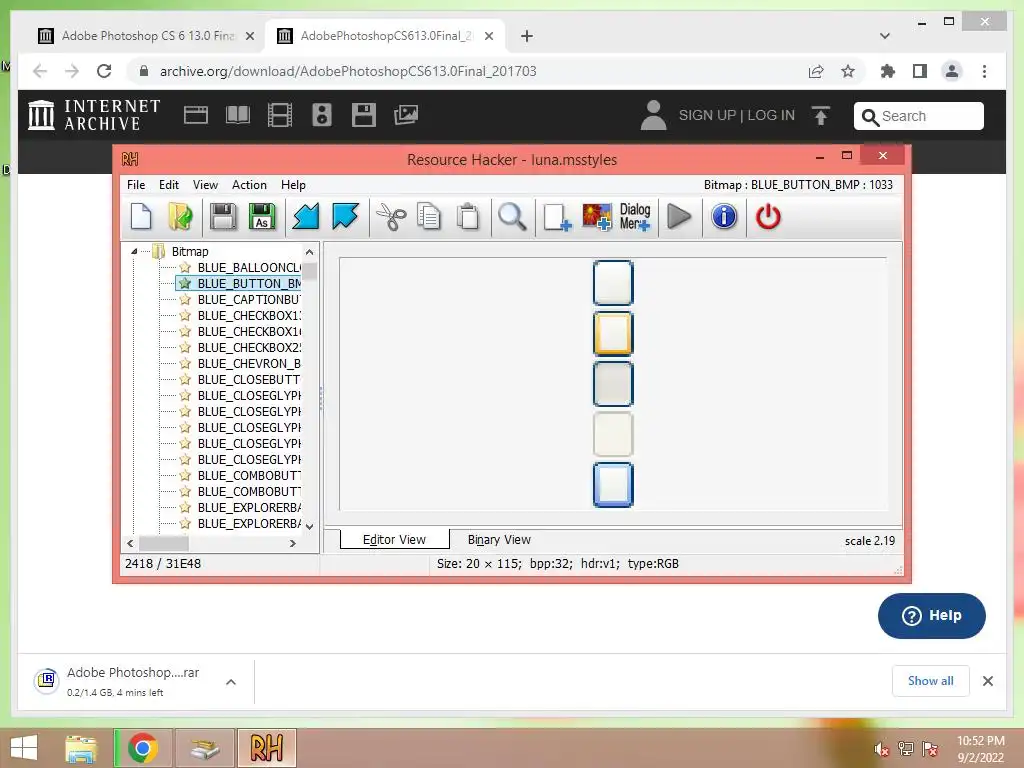Click the orange-bordered button bitmap preview

click(x=613, y=333)
